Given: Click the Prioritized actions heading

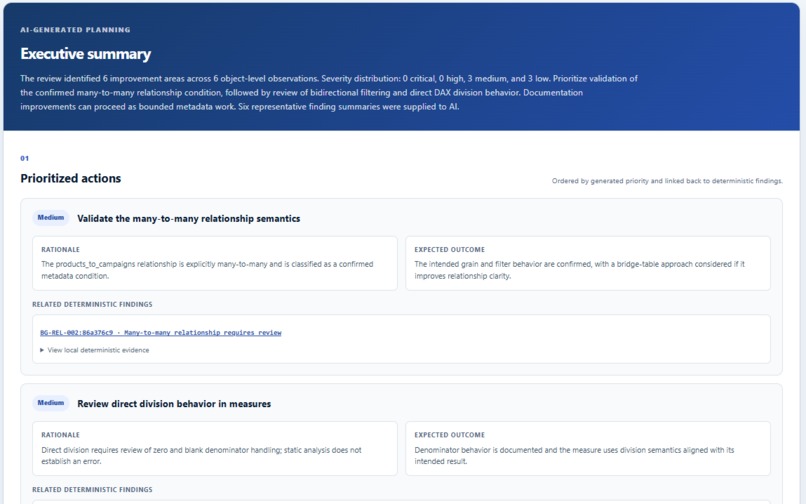Looking at the screenshot, I should [71, 178].
